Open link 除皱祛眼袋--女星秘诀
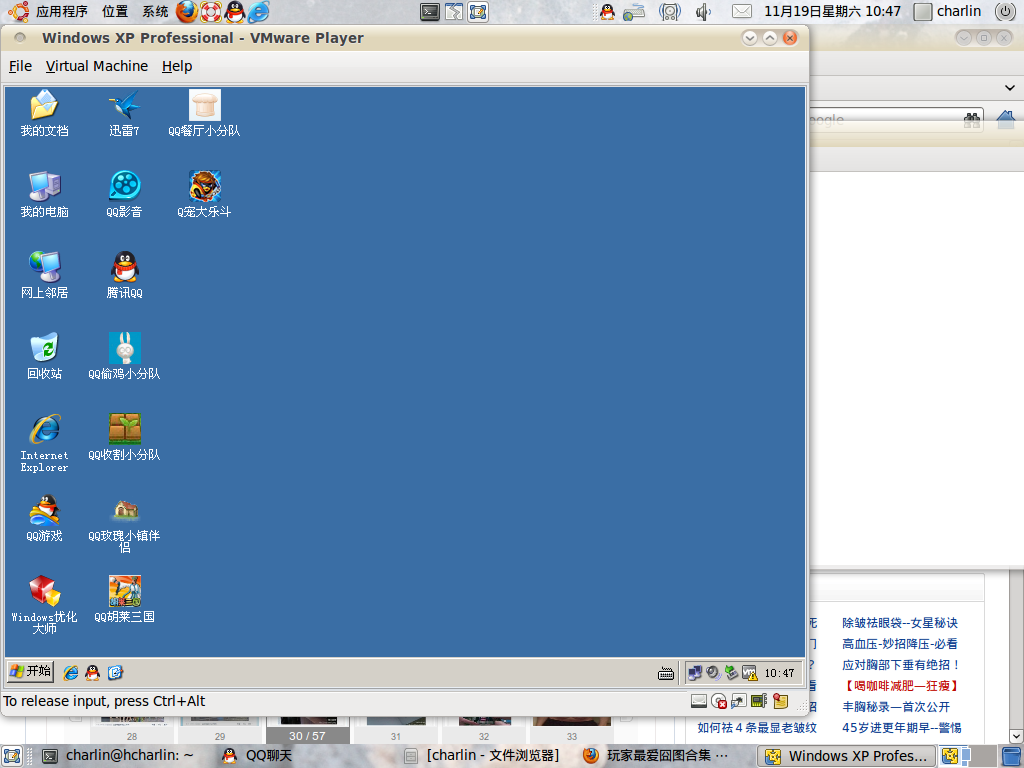 (x=899, y=623)
